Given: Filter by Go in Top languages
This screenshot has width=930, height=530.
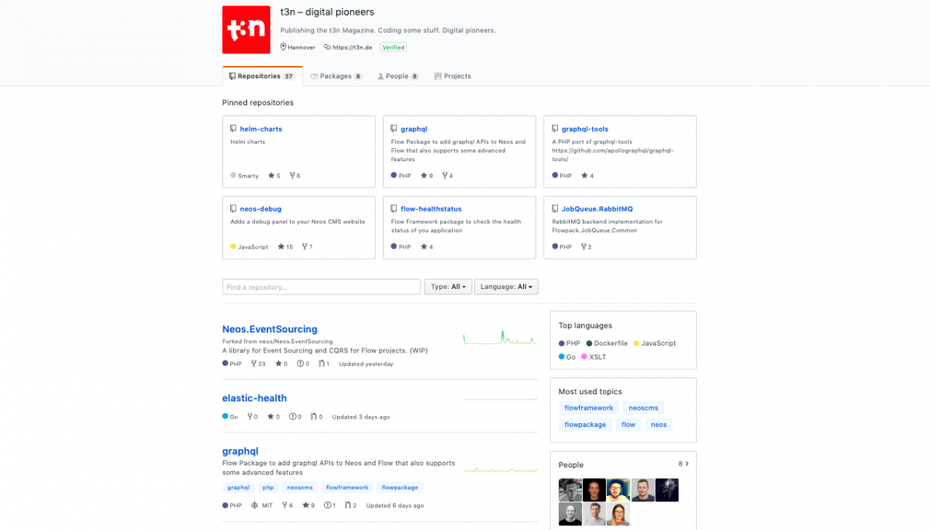Looking at the screenshot, I should click(567, 357).
